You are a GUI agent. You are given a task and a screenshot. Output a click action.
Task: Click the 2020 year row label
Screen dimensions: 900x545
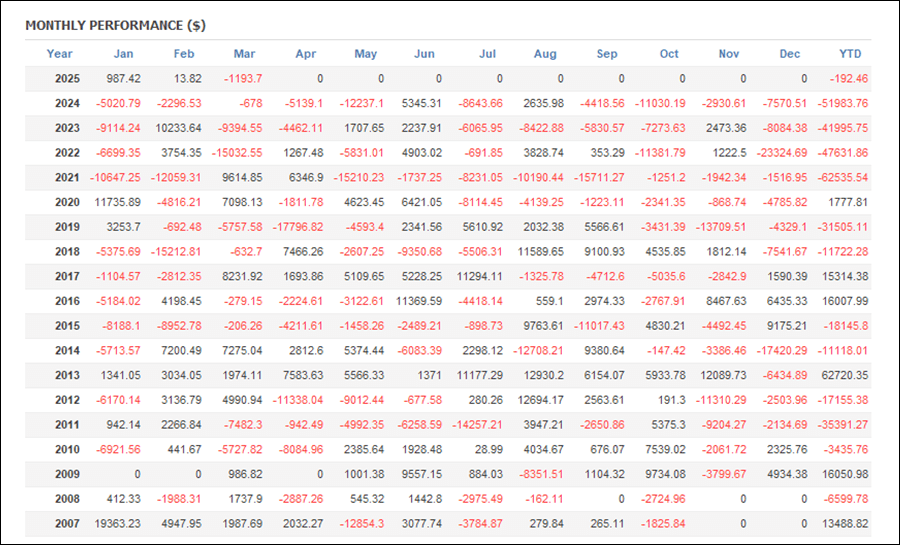(67, 202)
